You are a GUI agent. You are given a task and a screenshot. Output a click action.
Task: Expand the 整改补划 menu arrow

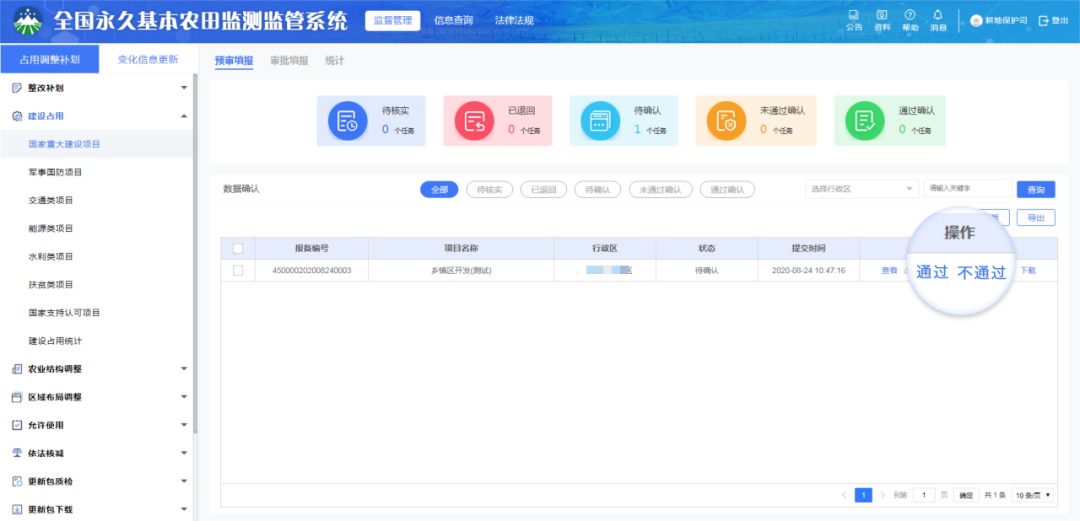[184, 88]
